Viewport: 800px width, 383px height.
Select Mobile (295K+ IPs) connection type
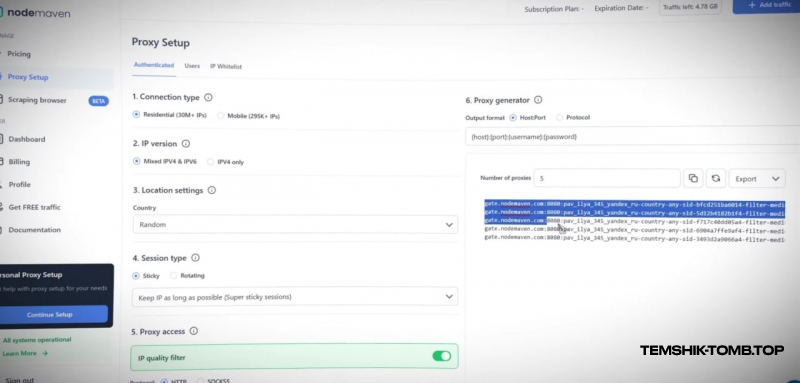point(248,116)
